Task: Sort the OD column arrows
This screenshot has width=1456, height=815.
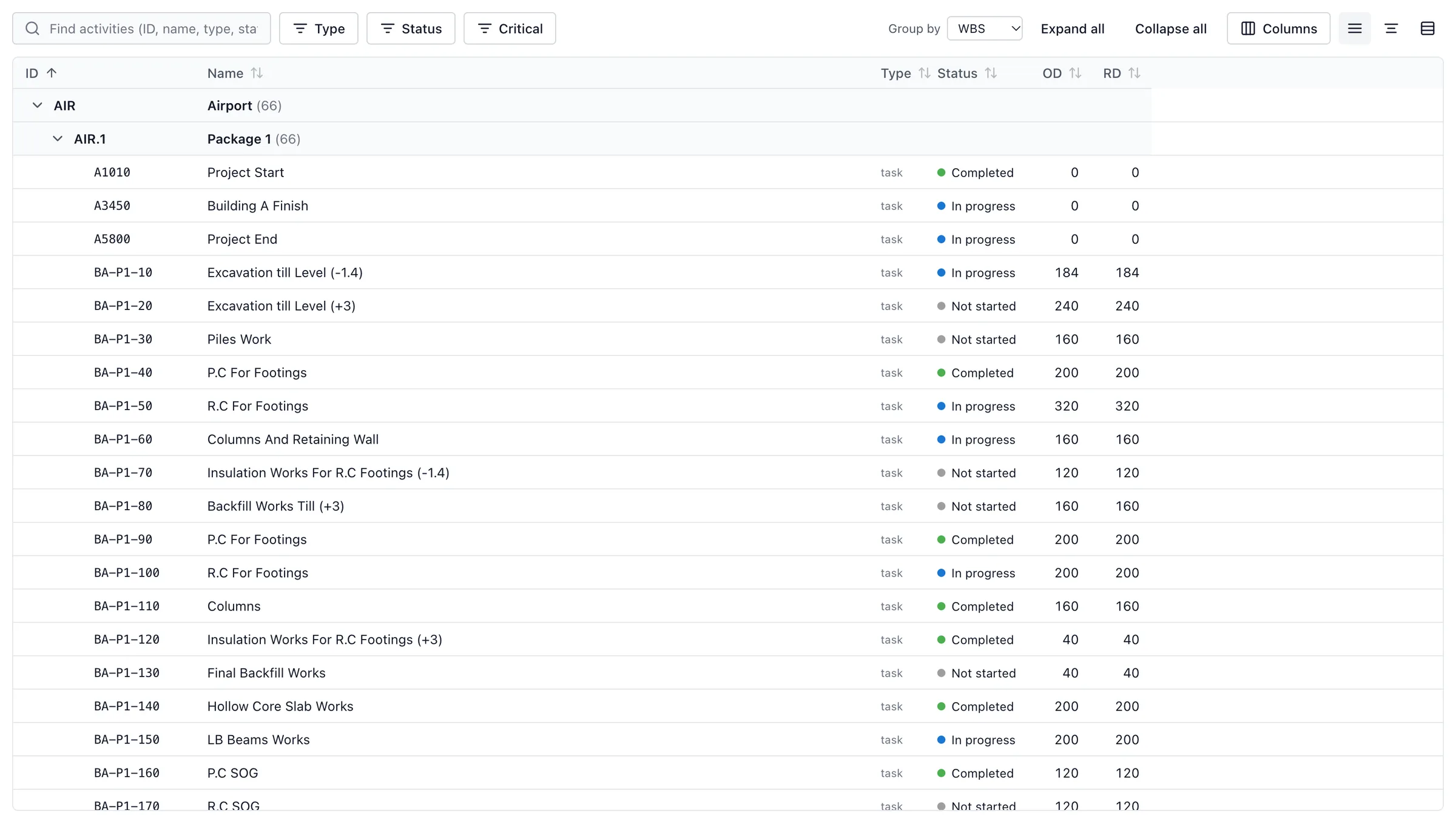Action: click(1075, 73)
